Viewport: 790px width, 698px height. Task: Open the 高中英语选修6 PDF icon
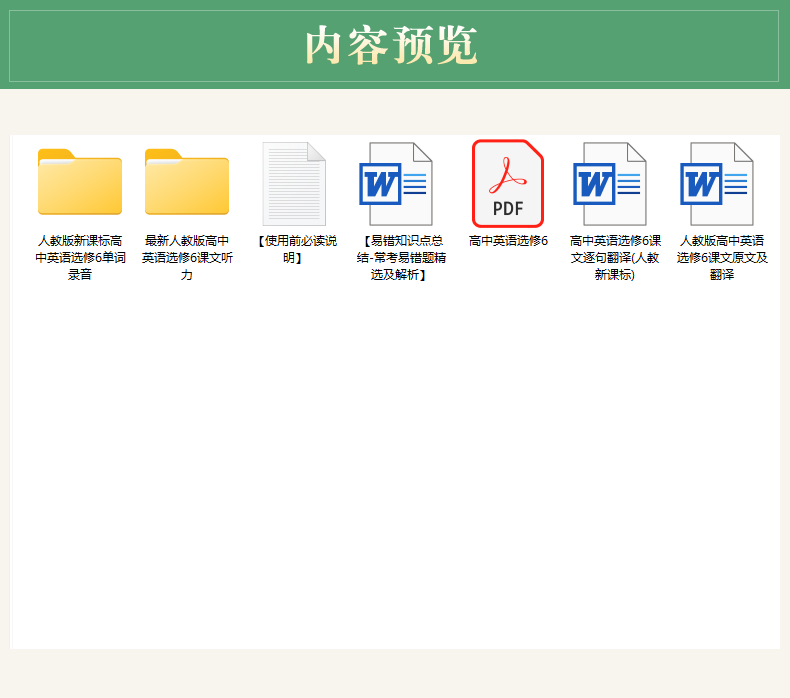[508, 184]
